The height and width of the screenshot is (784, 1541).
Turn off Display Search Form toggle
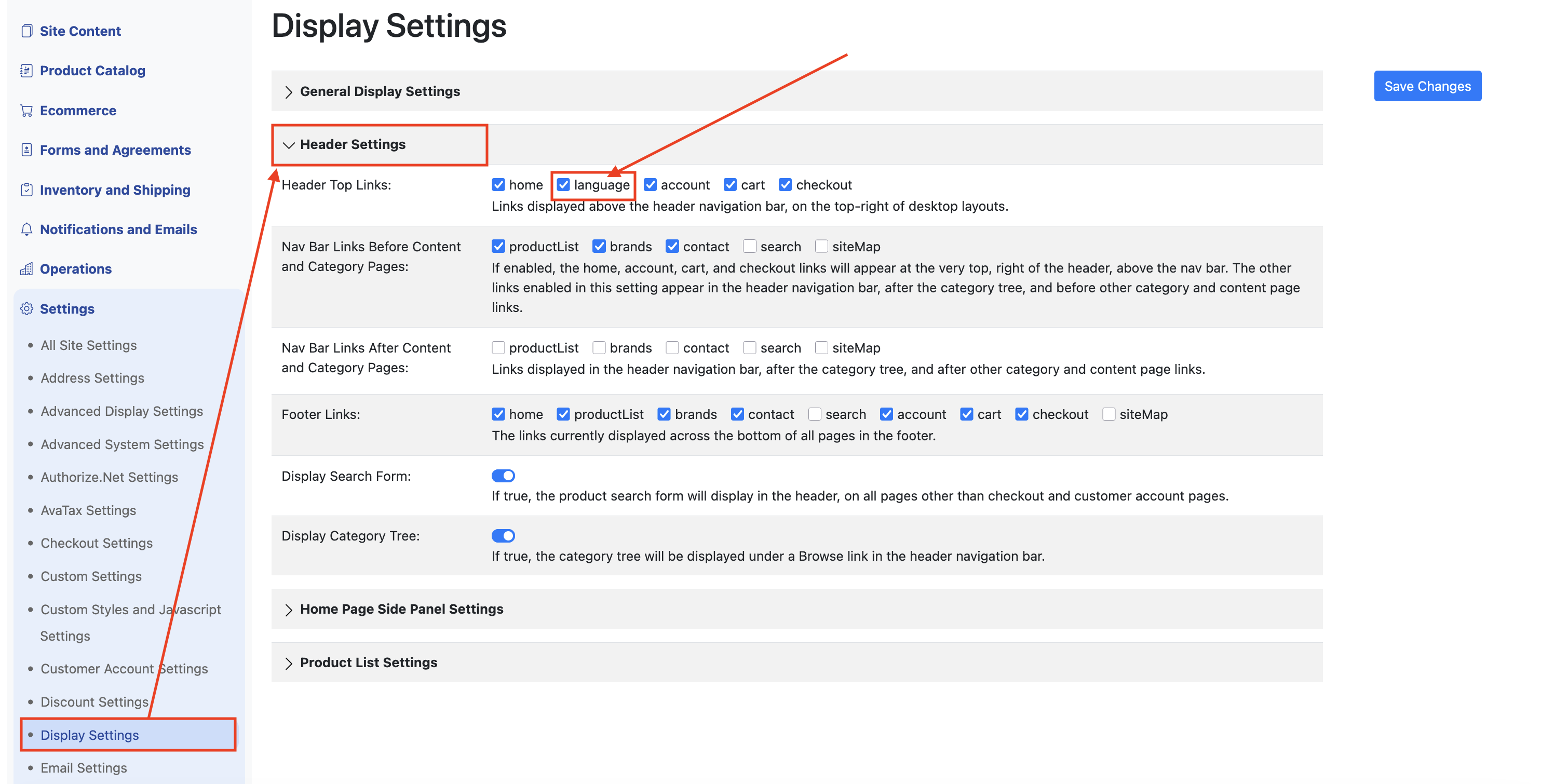pyautogui.click(x=503, y=476)
